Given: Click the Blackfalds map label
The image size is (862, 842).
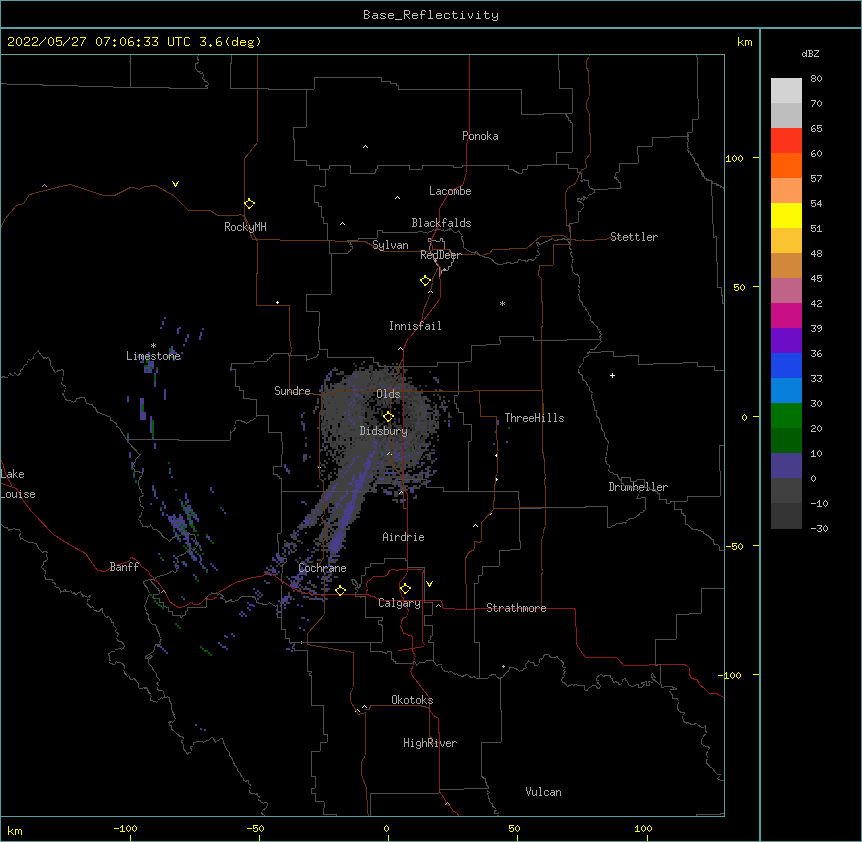Looking at the screenshot, I should click(x=441, y=223).
